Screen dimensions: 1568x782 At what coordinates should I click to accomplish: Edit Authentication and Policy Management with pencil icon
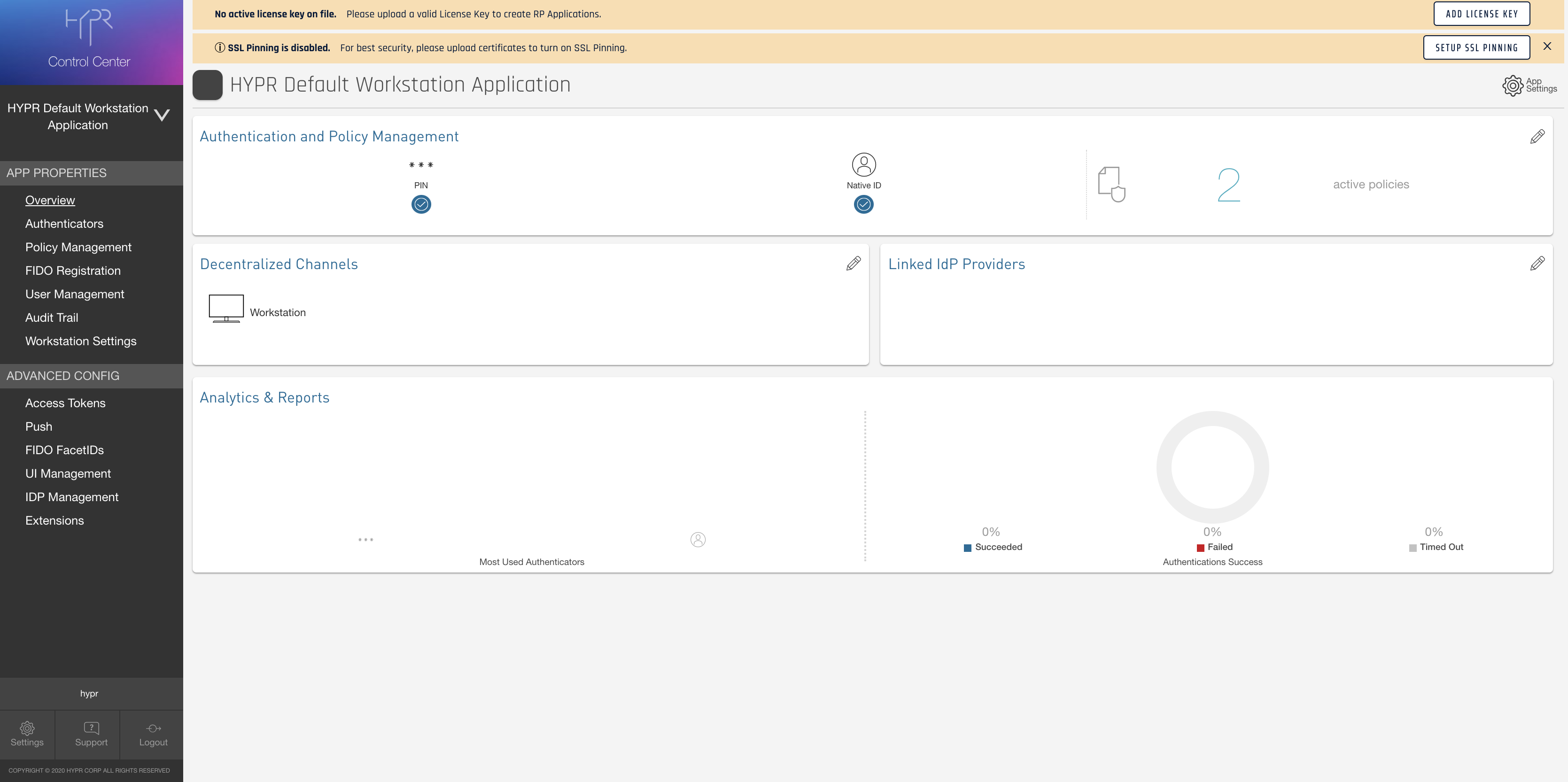click(x=1537, y=136)
